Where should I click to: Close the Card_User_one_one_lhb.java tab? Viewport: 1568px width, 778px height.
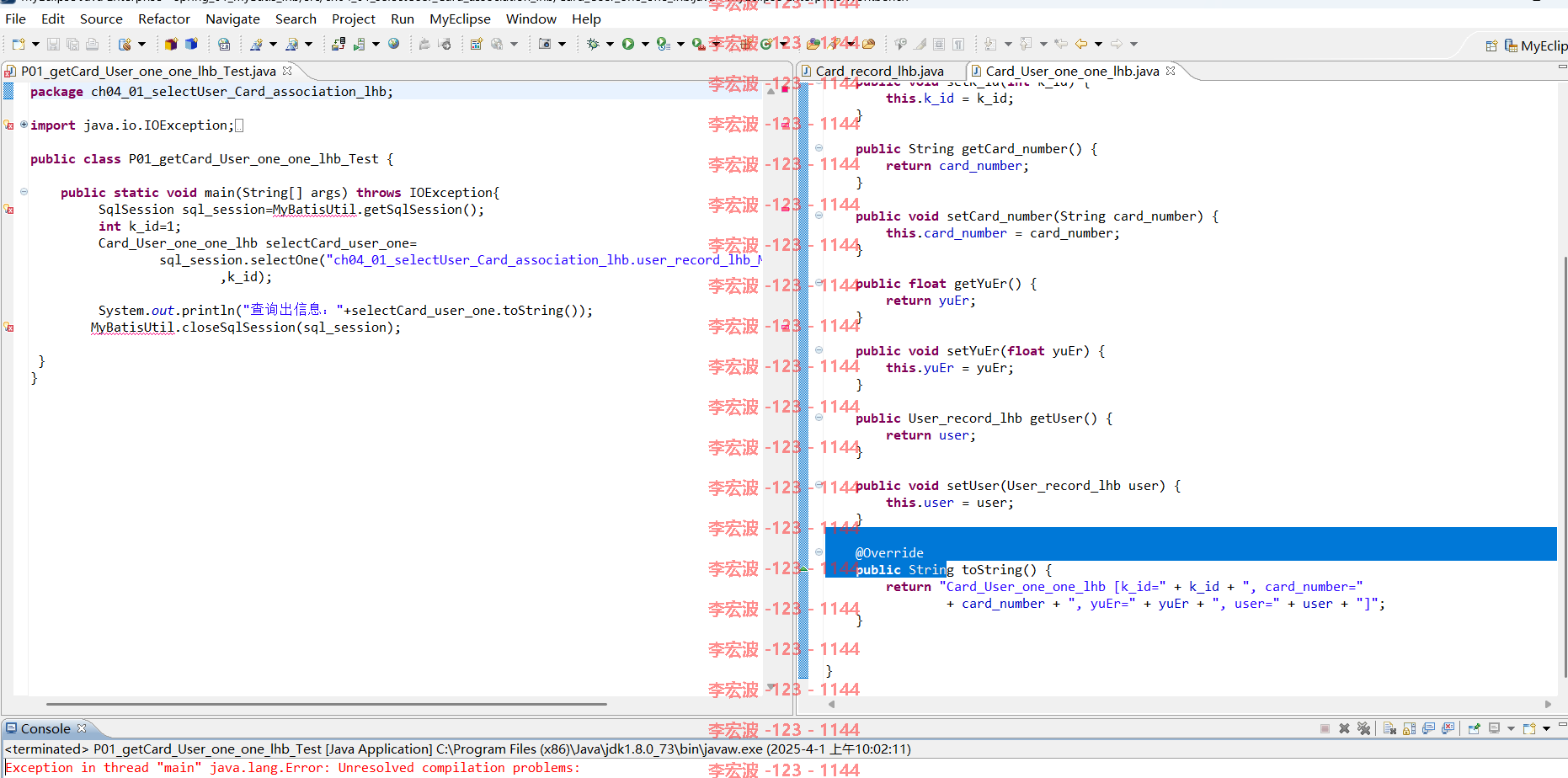[1171, 71]
